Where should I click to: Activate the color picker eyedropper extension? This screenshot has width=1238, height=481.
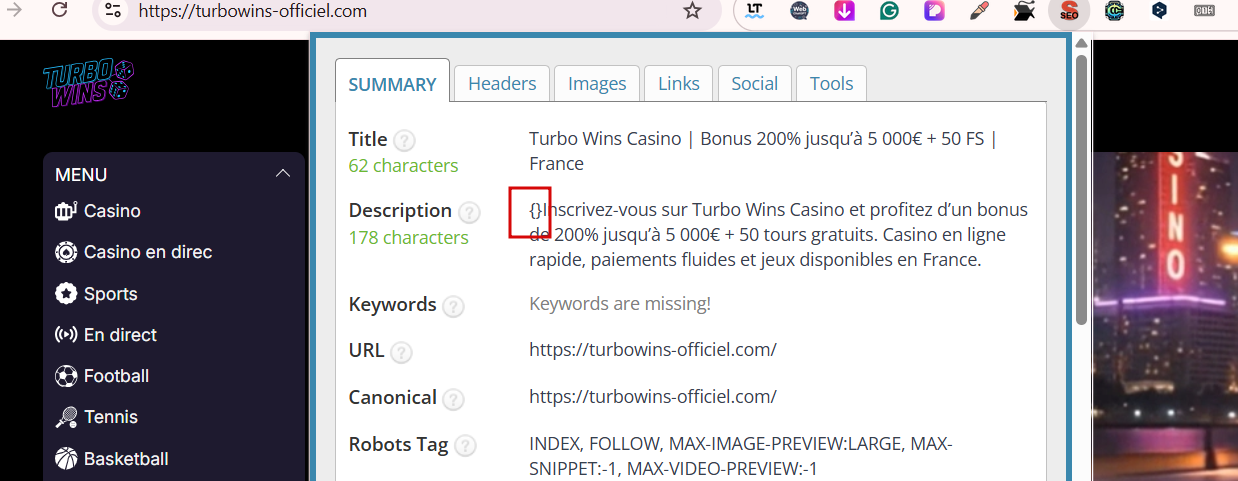(x=979, y=11)
